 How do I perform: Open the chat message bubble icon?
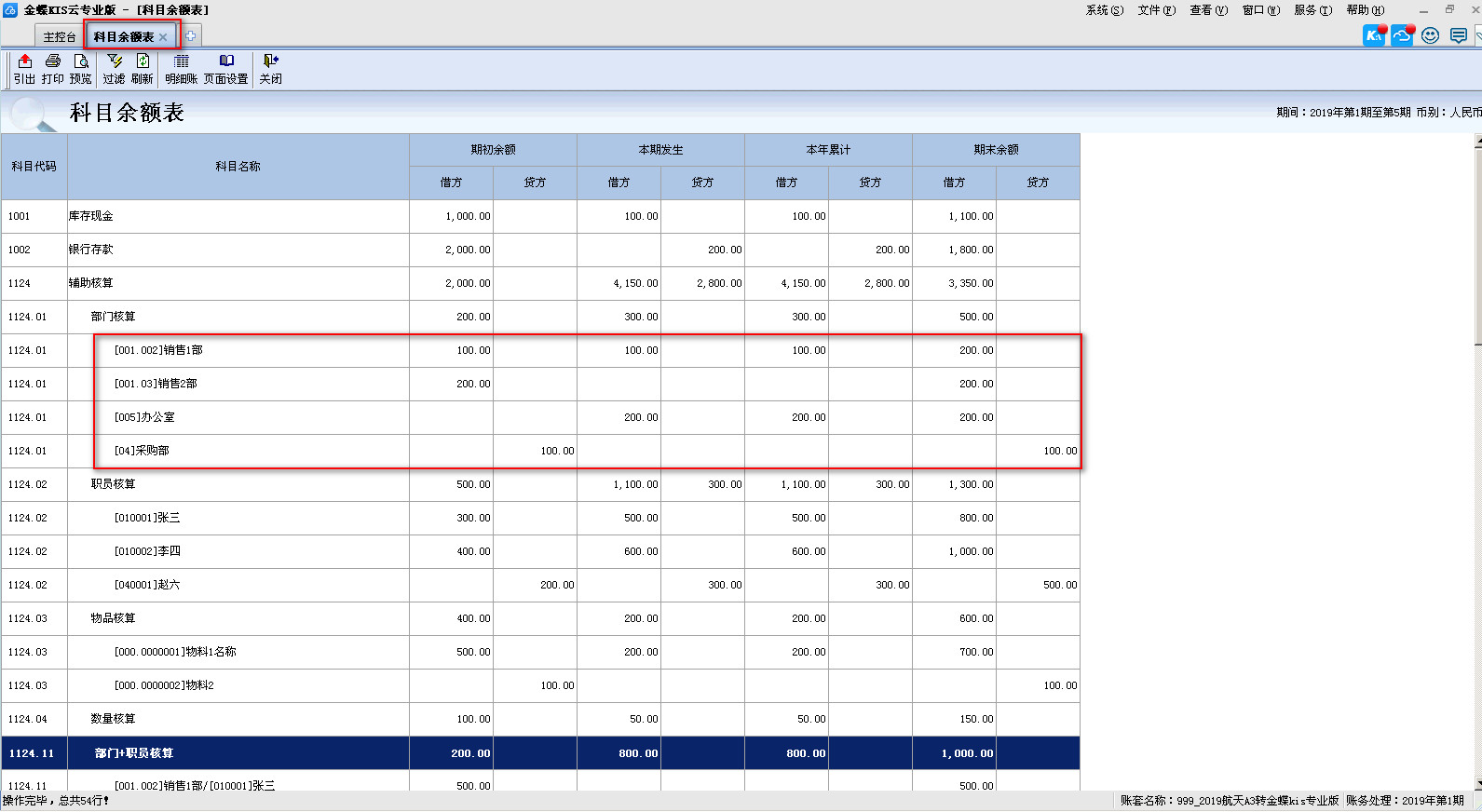(x=1459, y=35)
